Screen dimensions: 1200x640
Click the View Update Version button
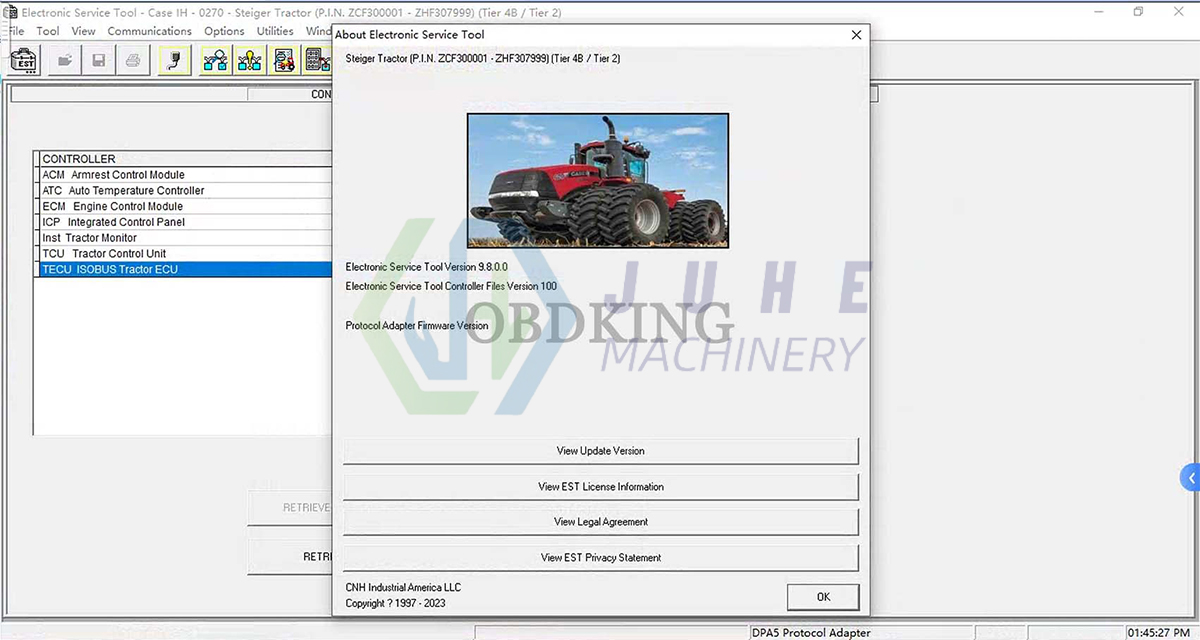[x=600, y=451]
